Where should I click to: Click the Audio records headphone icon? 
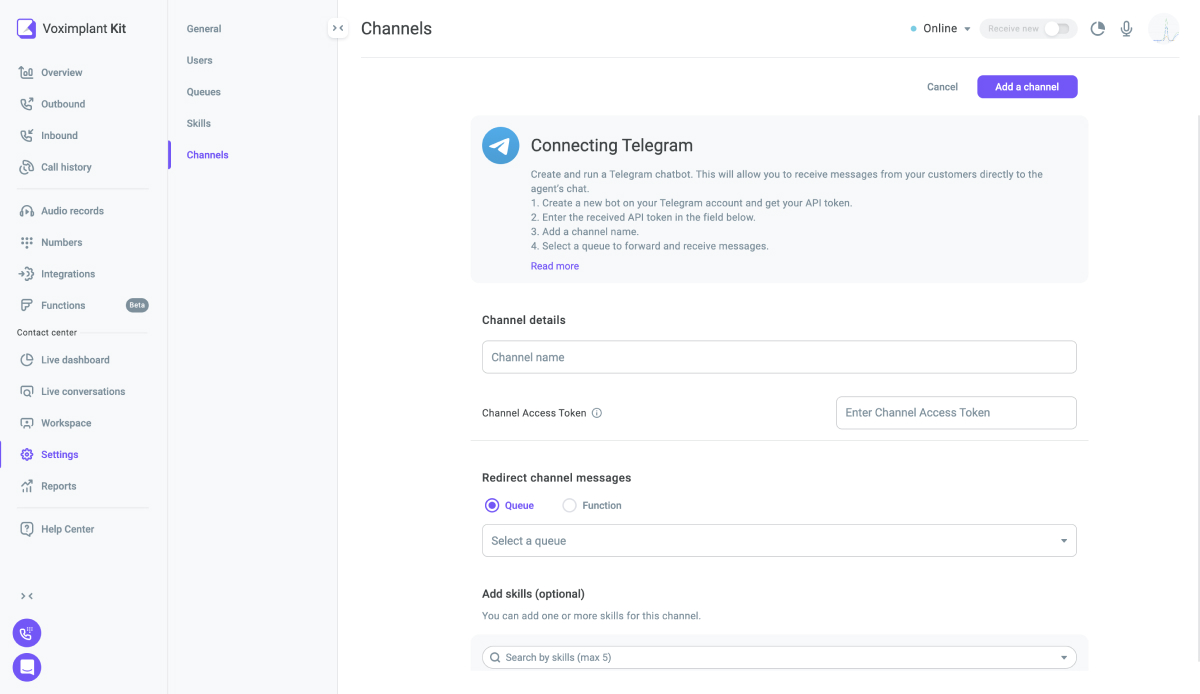[x=27, y=211]
